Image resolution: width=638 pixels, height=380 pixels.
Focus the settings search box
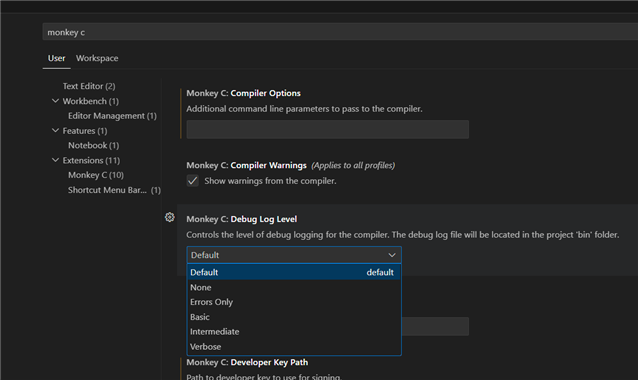[340, 32]
